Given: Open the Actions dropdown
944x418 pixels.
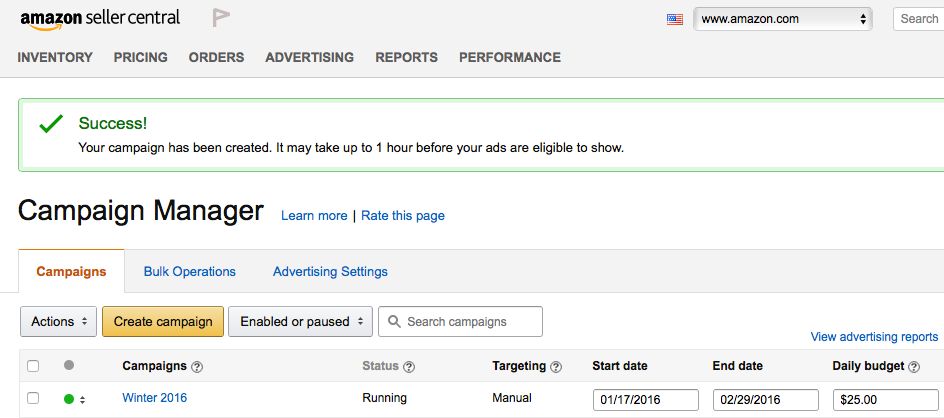Looking at the screenshot, I should 58,322.
